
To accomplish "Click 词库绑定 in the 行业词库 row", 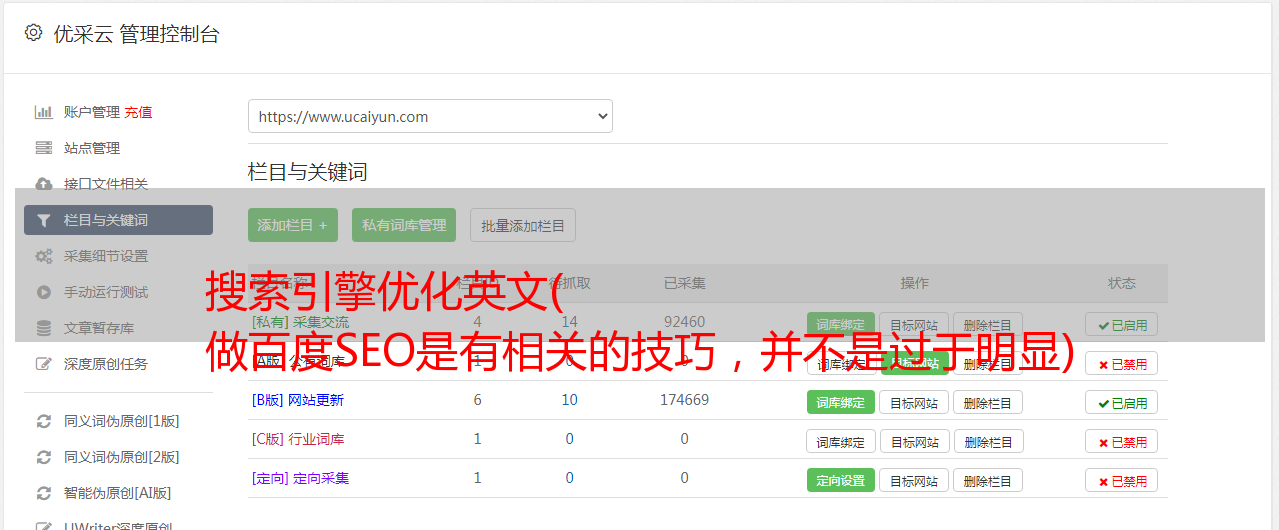I will (841, 441).
